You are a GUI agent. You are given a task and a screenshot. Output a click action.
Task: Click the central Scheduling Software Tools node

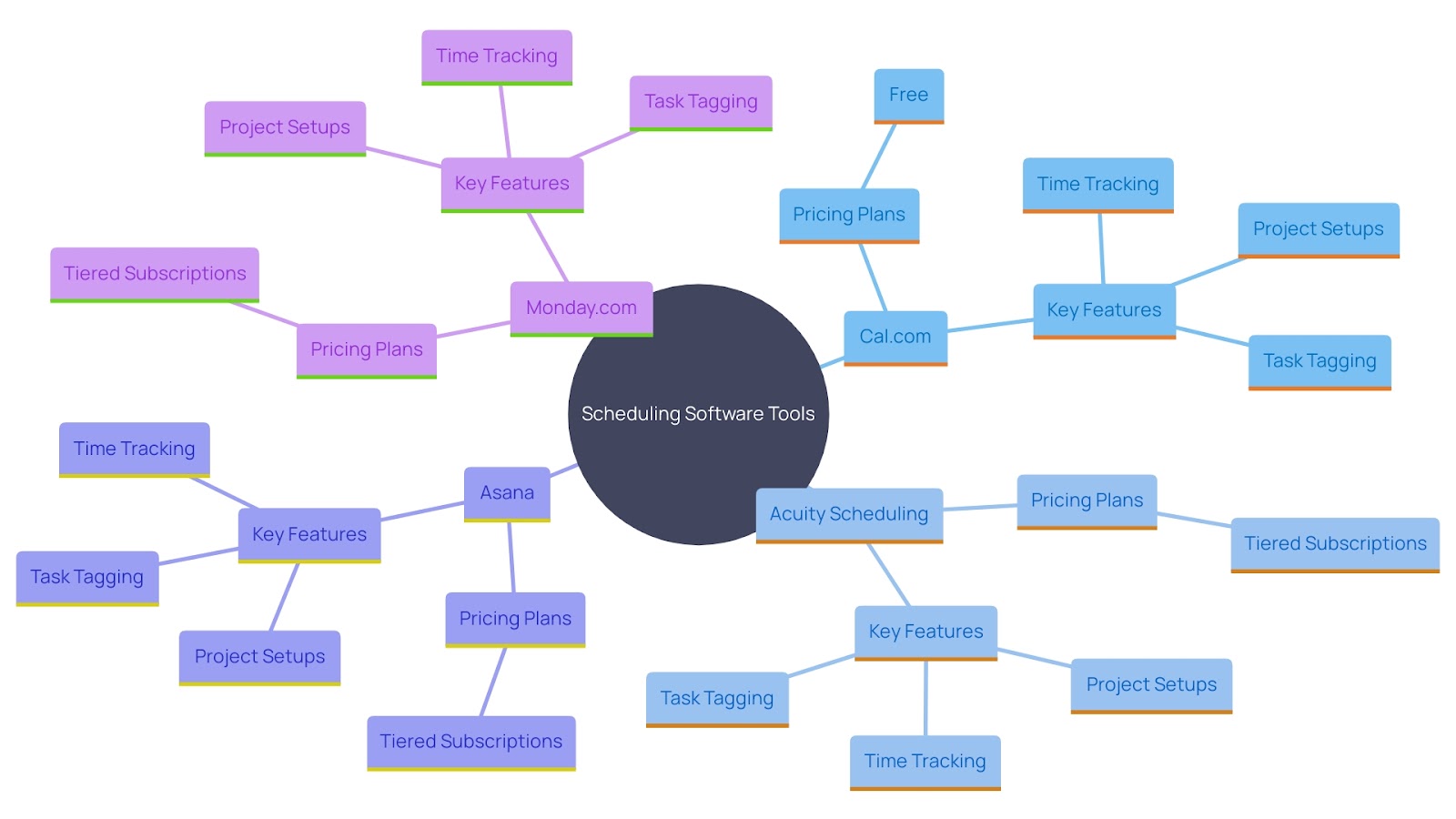(698, 414)
